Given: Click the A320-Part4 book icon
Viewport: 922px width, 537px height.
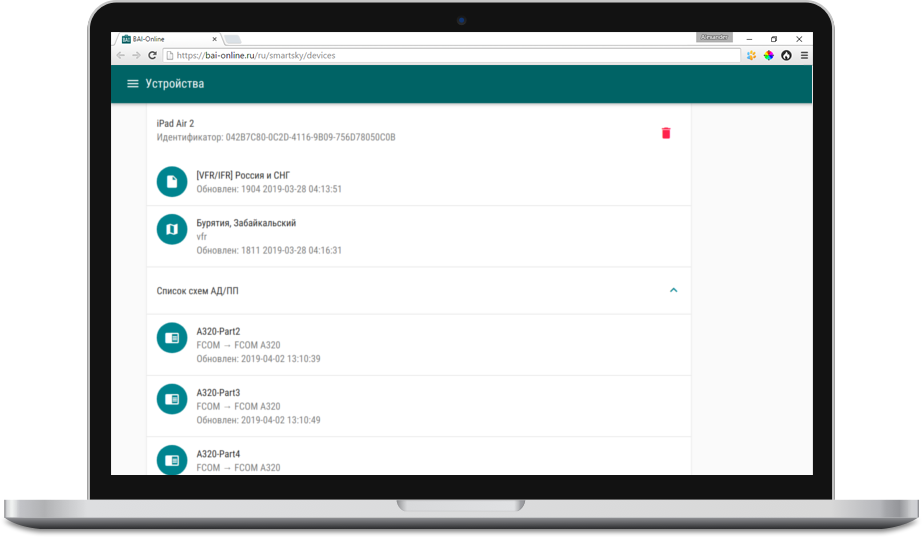Looking at the screenshot, I should (172, 460).
